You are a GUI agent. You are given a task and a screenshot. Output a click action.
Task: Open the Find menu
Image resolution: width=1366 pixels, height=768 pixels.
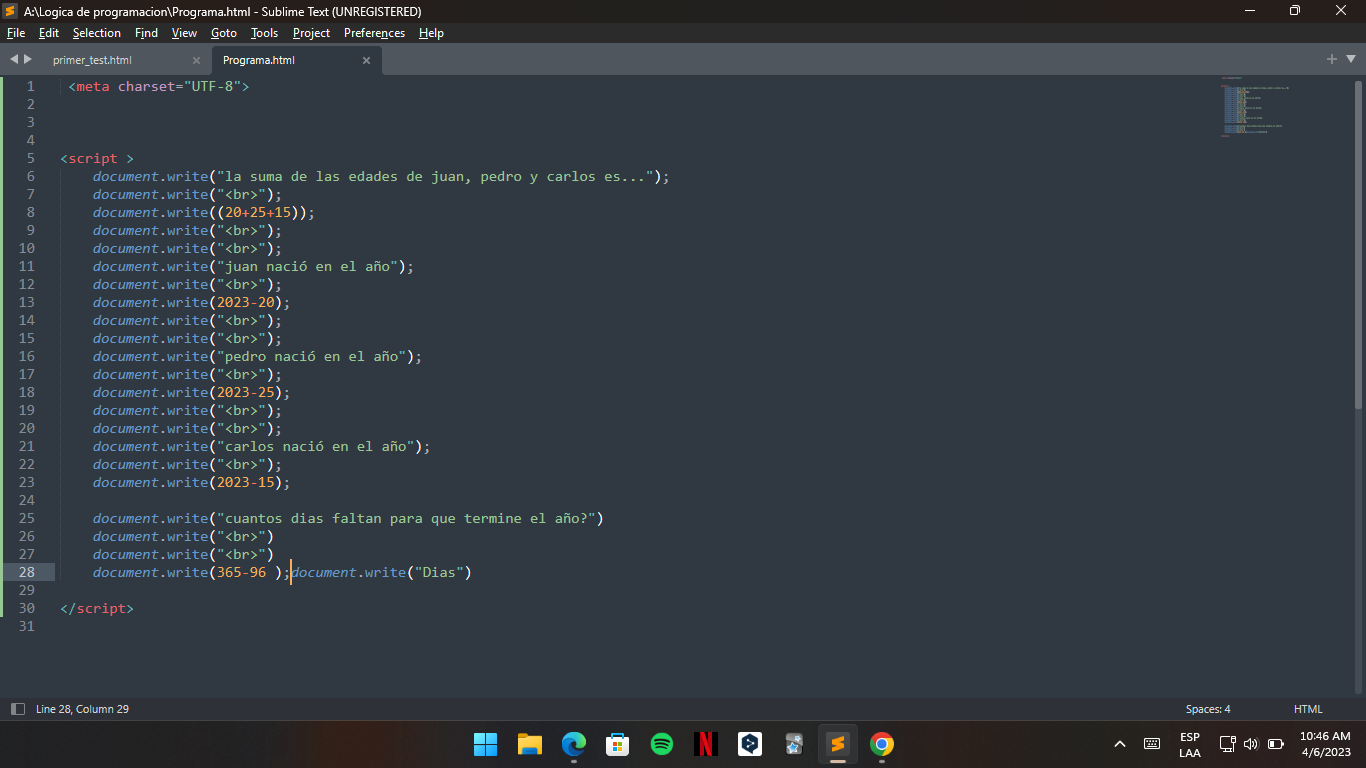click(x=146, y=33)
